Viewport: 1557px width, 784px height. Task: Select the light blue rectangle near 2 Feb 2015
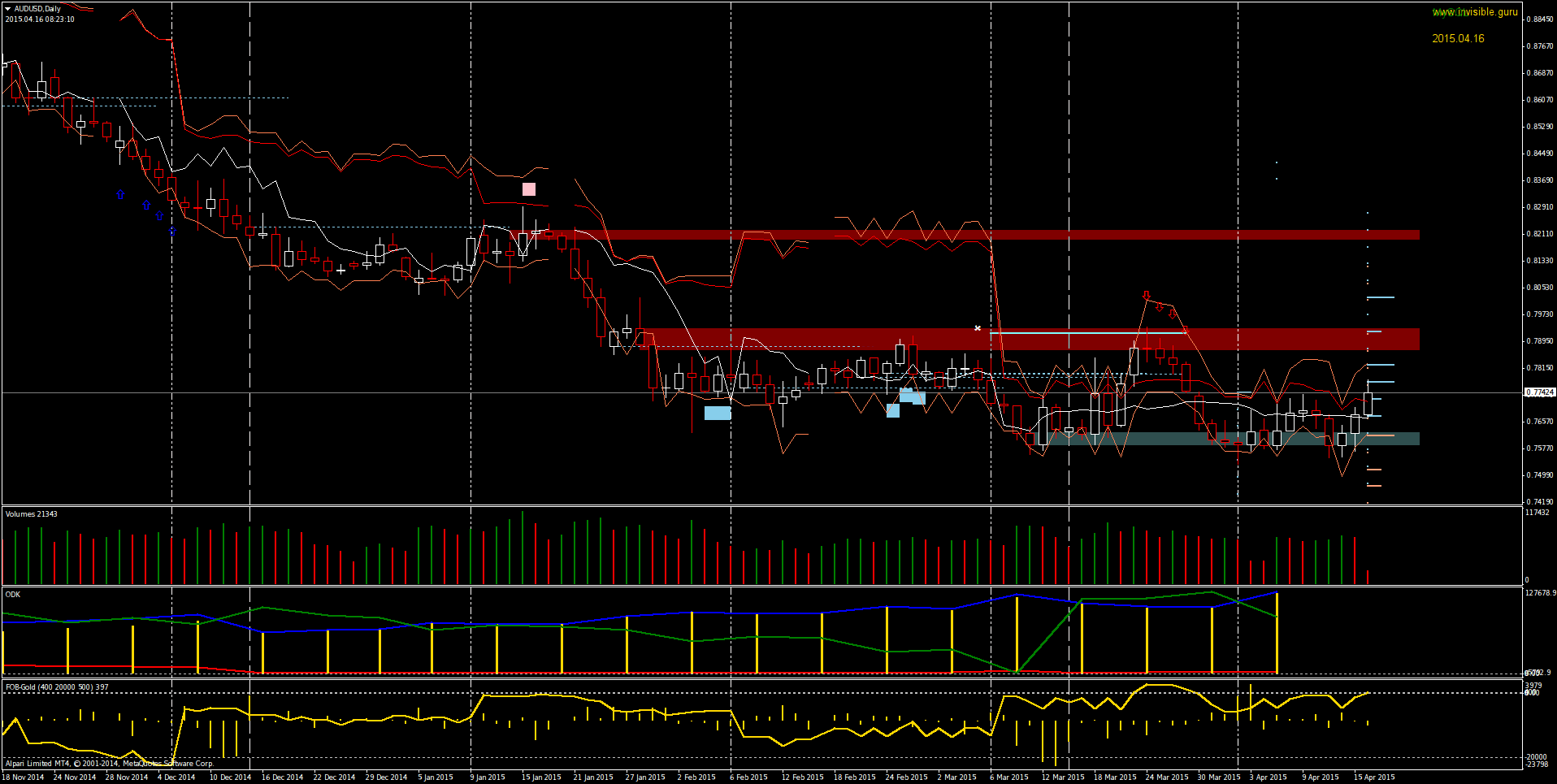pyautogui.click(x=718, y=413)
